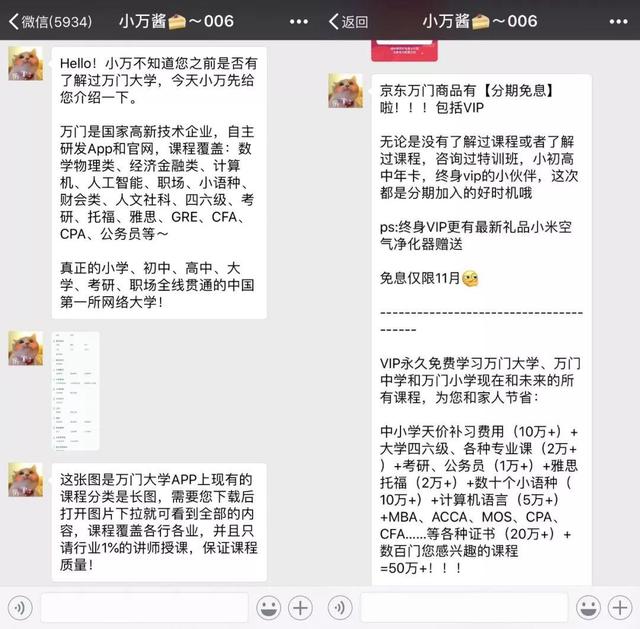Image resolution: width=640 pixels, height=629 pixels.
Task: Open the long course category image thumbnail
Action: [76, 391]
